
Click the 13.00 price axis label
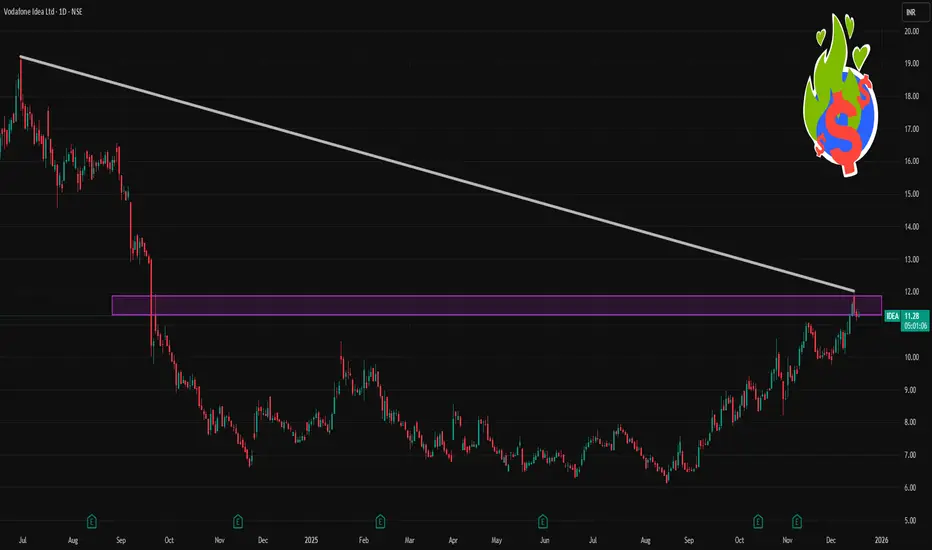coord(911,259)
